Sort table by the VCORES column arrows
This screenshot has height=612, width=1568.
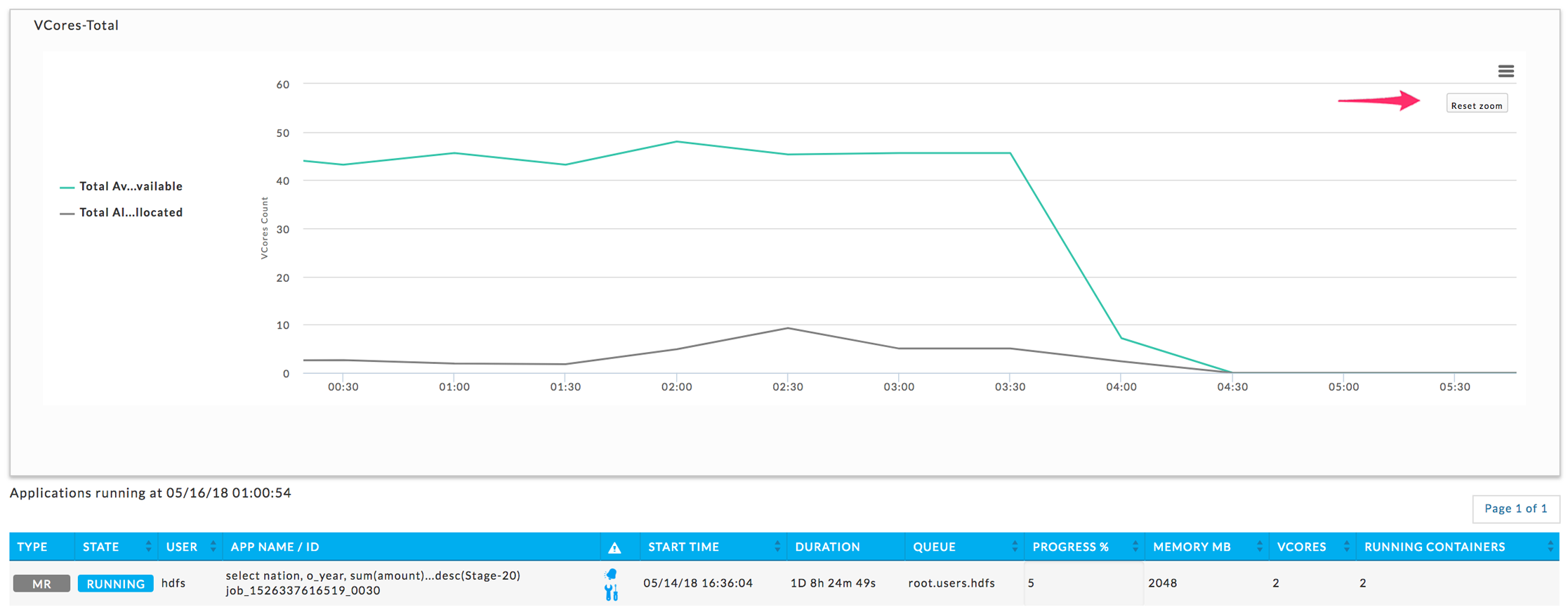point(1346,547)
